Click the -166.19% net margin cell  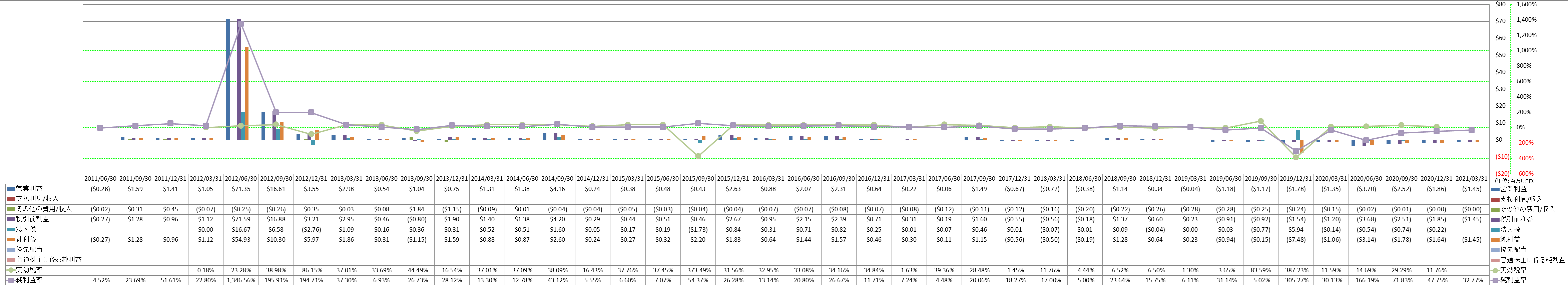1366,281
